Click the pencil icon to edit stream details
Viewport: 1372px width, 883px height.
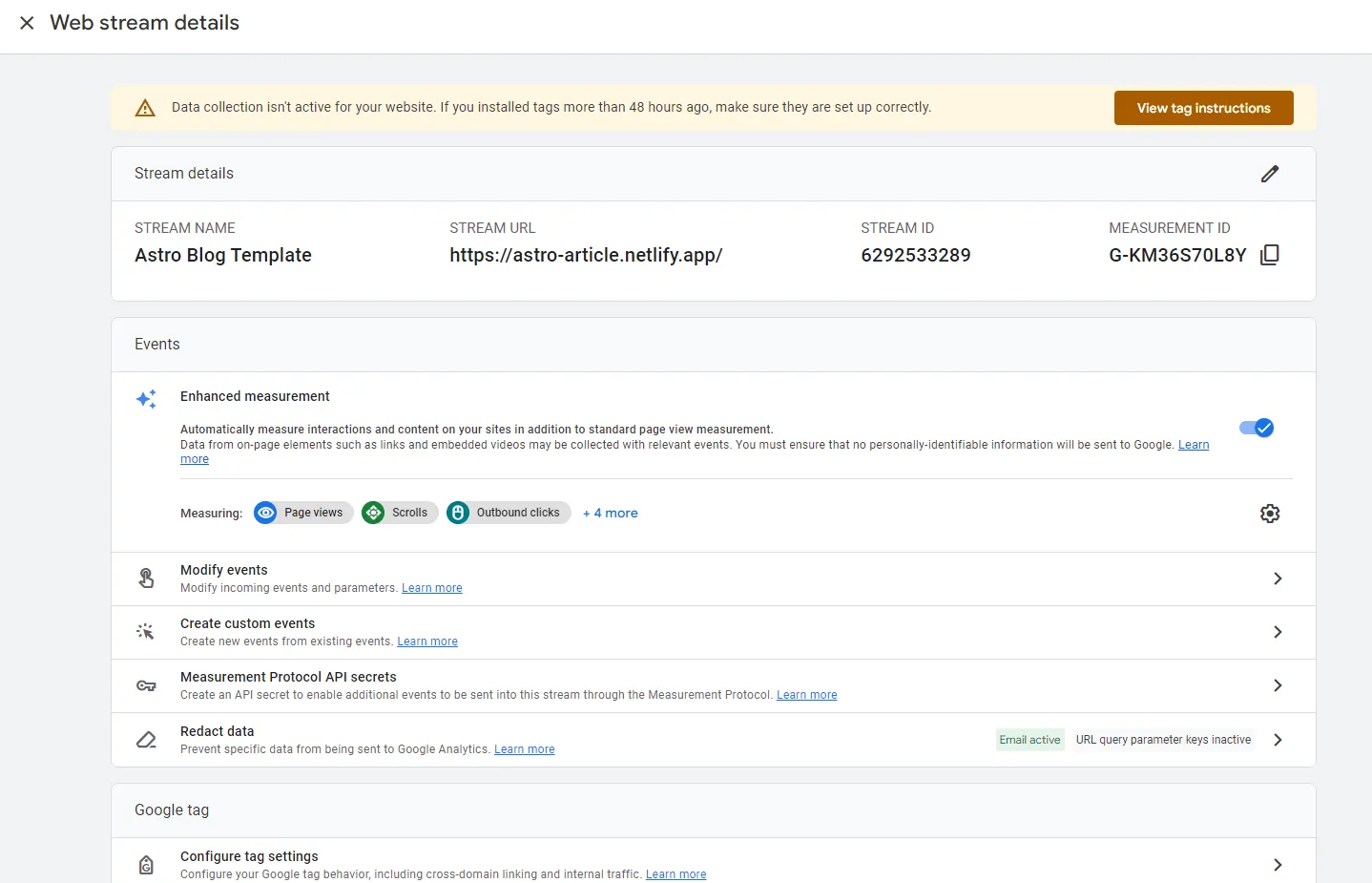[1269, 174]
